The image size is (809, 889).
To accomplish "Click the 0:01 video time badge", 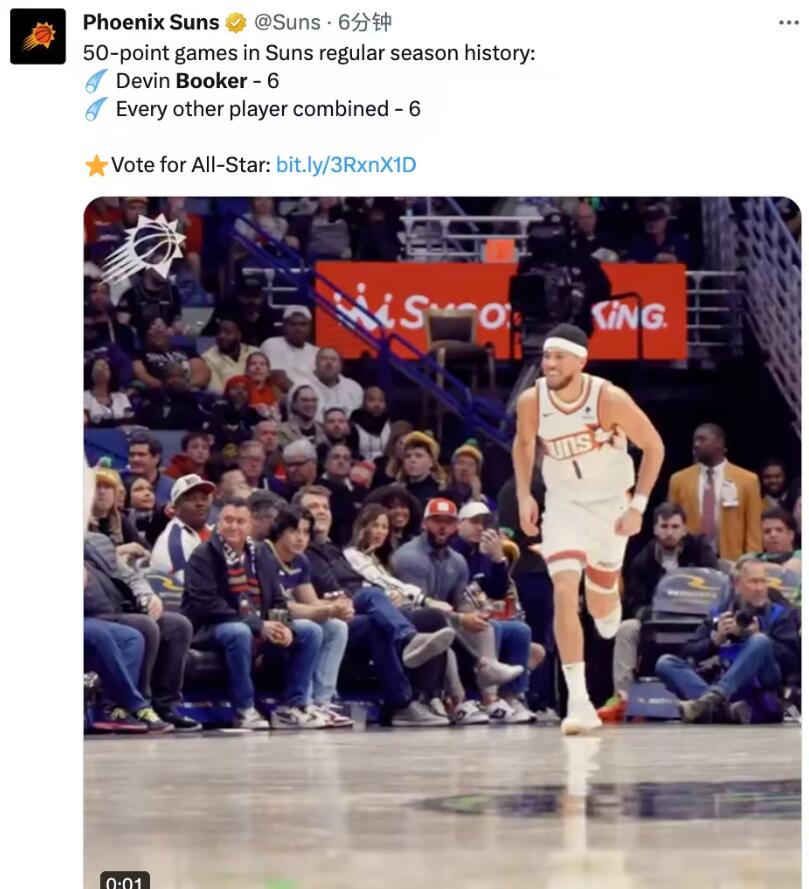I will [125, 882].
